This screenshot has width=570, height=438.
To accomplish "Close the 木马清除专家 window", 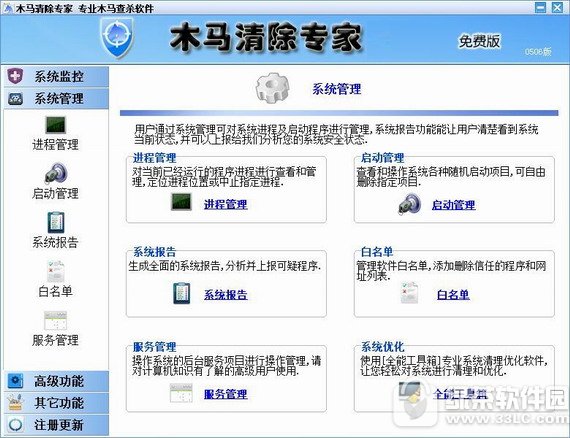I will click(557, 7).
